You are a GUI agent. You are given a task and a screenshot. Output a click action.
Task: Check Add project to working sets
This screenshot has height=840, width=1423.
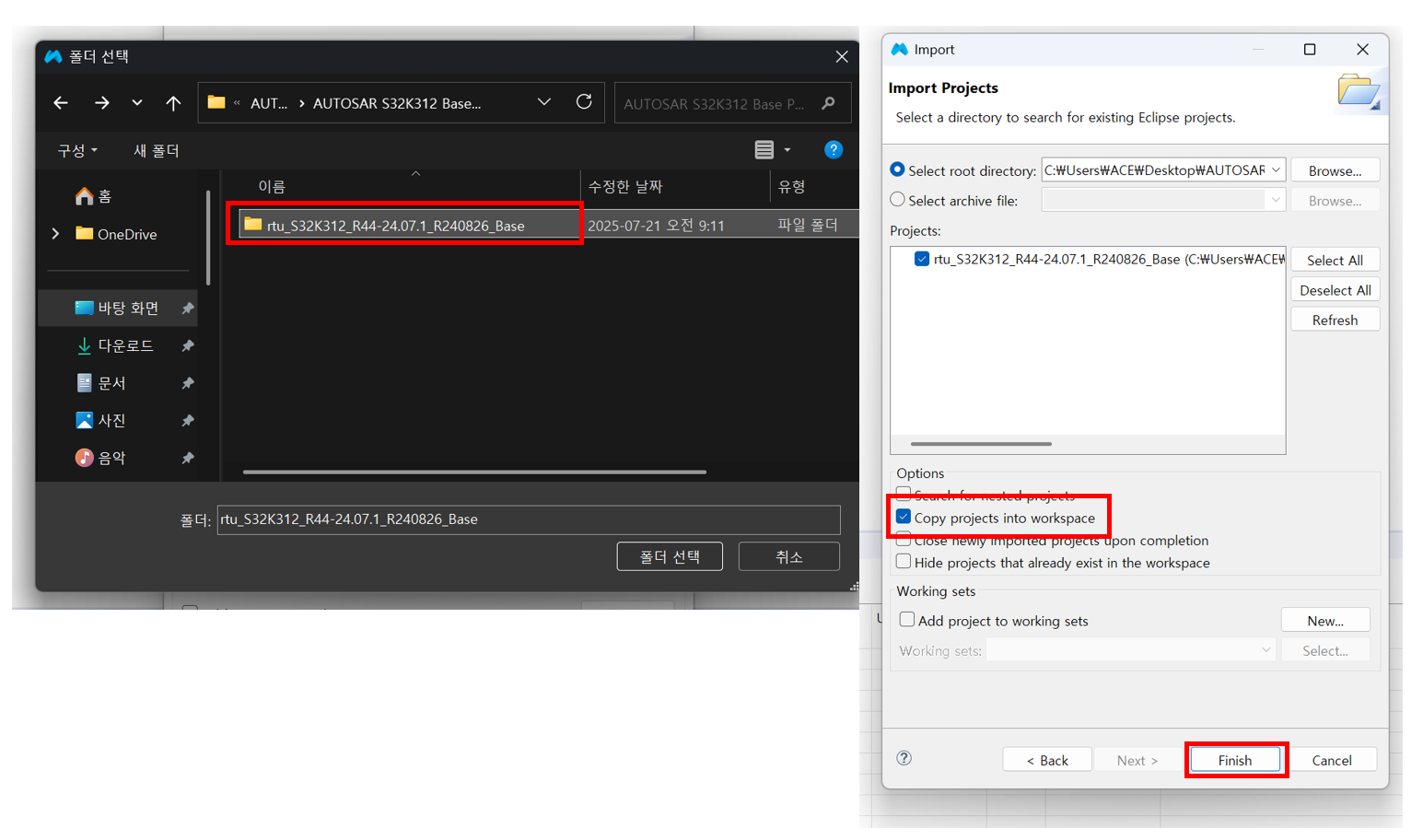click(x=907, y=620)
